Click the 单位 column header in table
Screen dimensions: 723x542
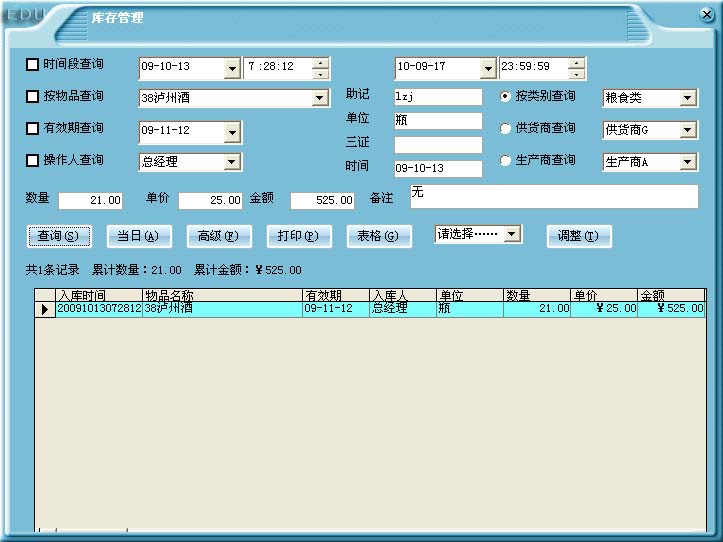click(469, 295)
